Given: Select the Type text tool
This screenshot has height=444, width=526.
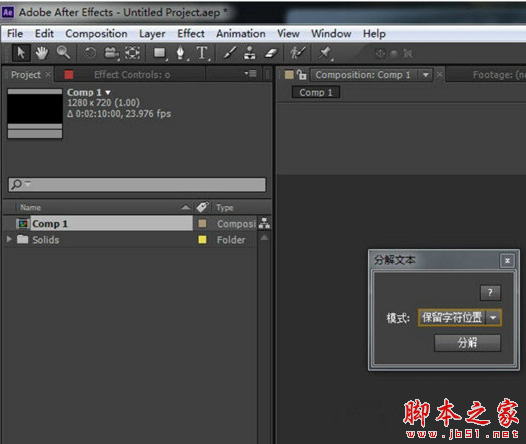Looking at the screenshot, I should click(x=202, y=53).
